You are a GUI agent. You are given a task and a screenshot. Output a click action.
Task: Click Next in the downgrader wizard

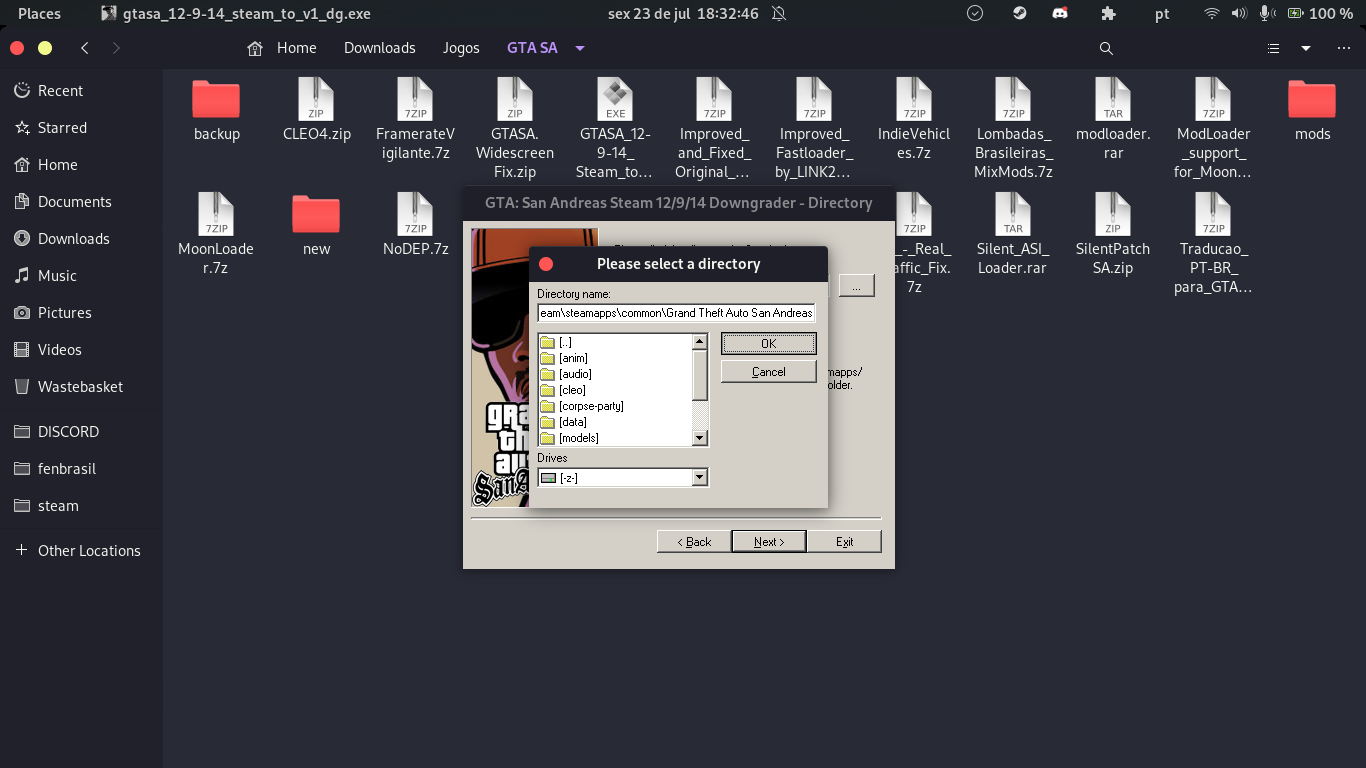(x=768, y=541)
